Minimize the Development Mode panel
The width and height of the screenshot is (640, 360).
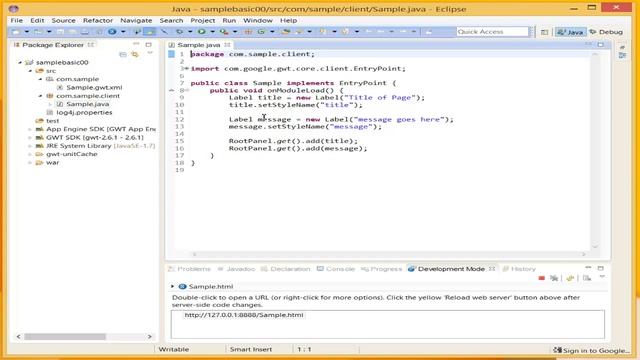pos(588,268)
